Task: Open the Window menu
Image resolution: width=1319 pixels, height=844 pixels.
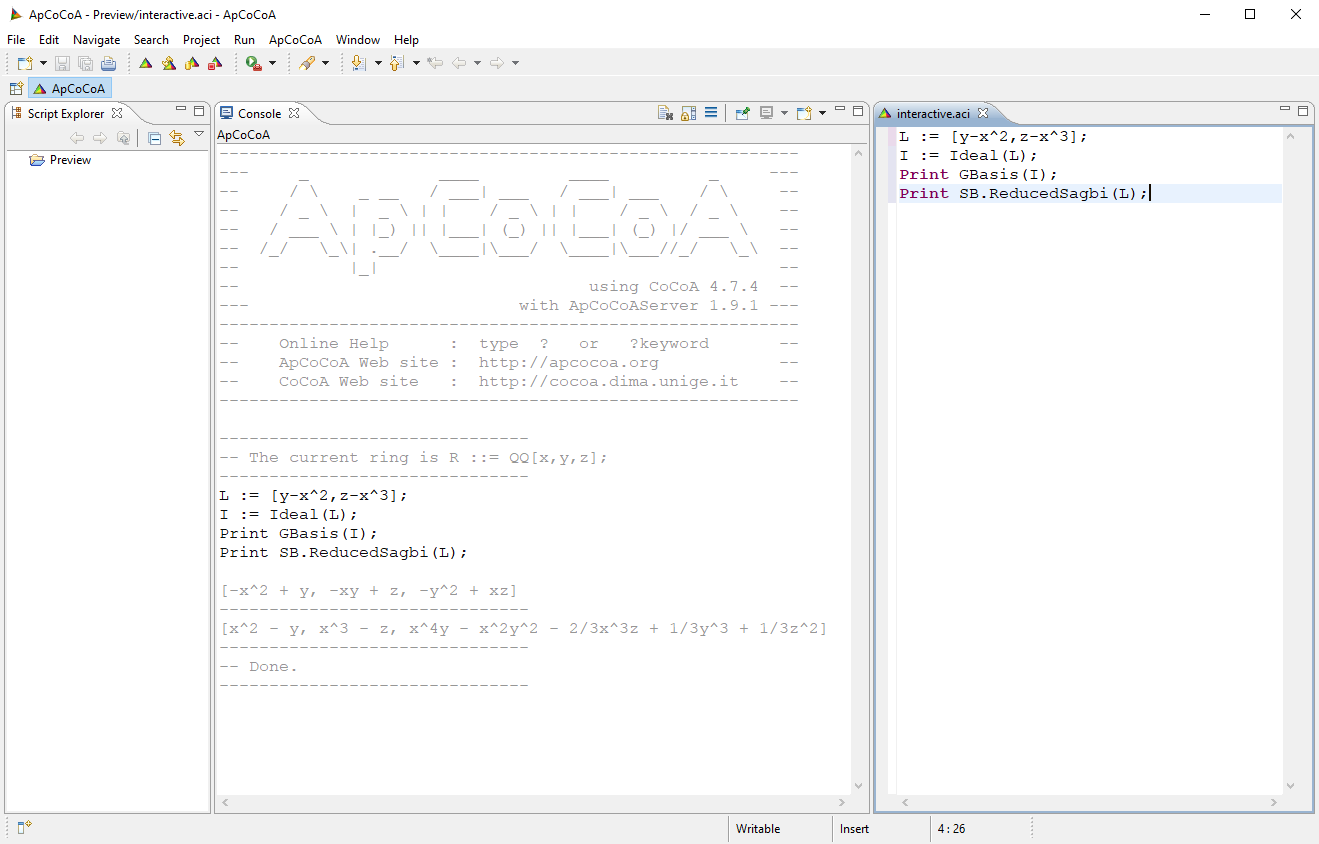Action: click(x=358, y=40)
